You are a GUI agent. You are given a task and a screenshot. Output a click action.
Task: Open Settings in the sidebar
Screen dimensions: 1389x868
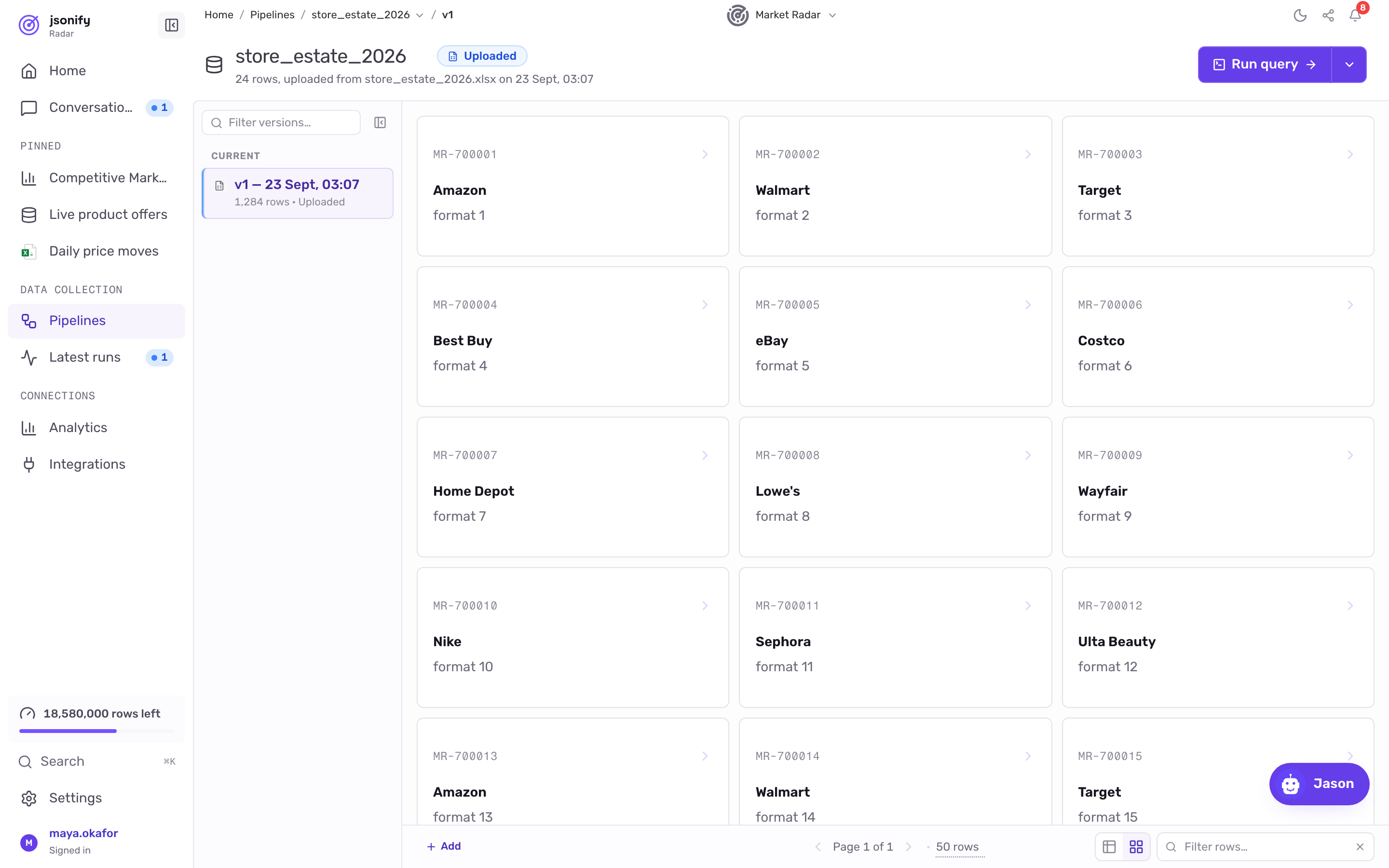tap(96, 798)
